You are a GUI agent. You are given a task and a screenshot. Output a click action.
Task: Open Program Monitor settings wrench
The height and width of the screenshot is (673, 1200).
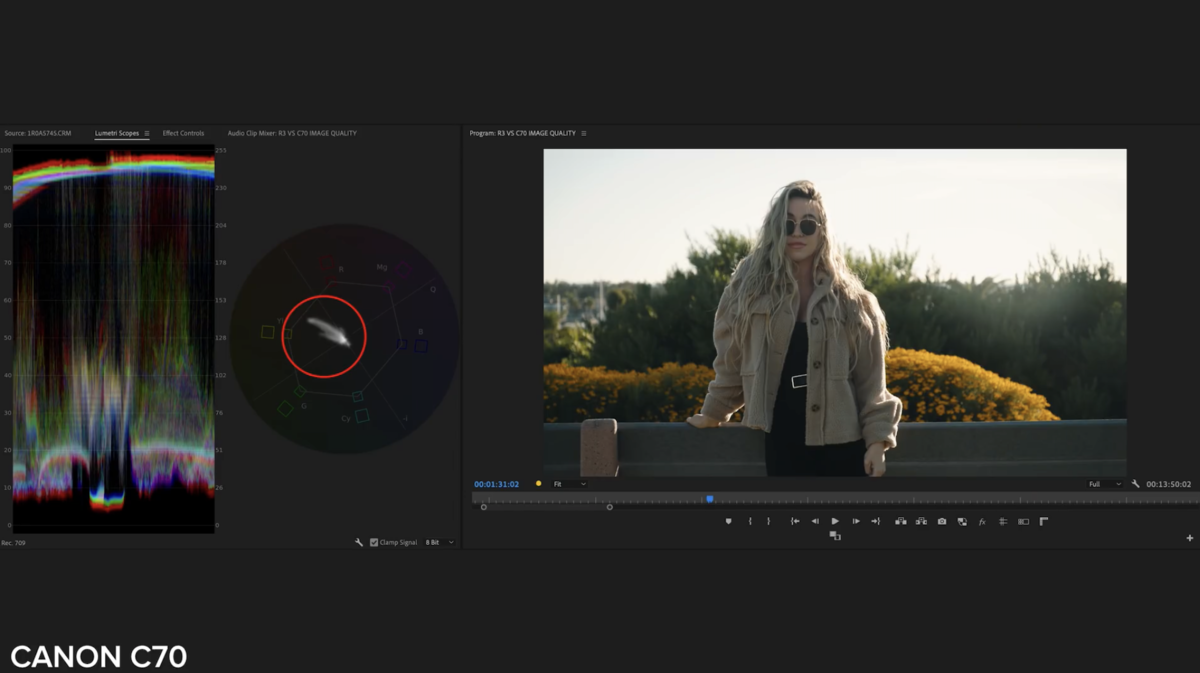pos(1135,484)
